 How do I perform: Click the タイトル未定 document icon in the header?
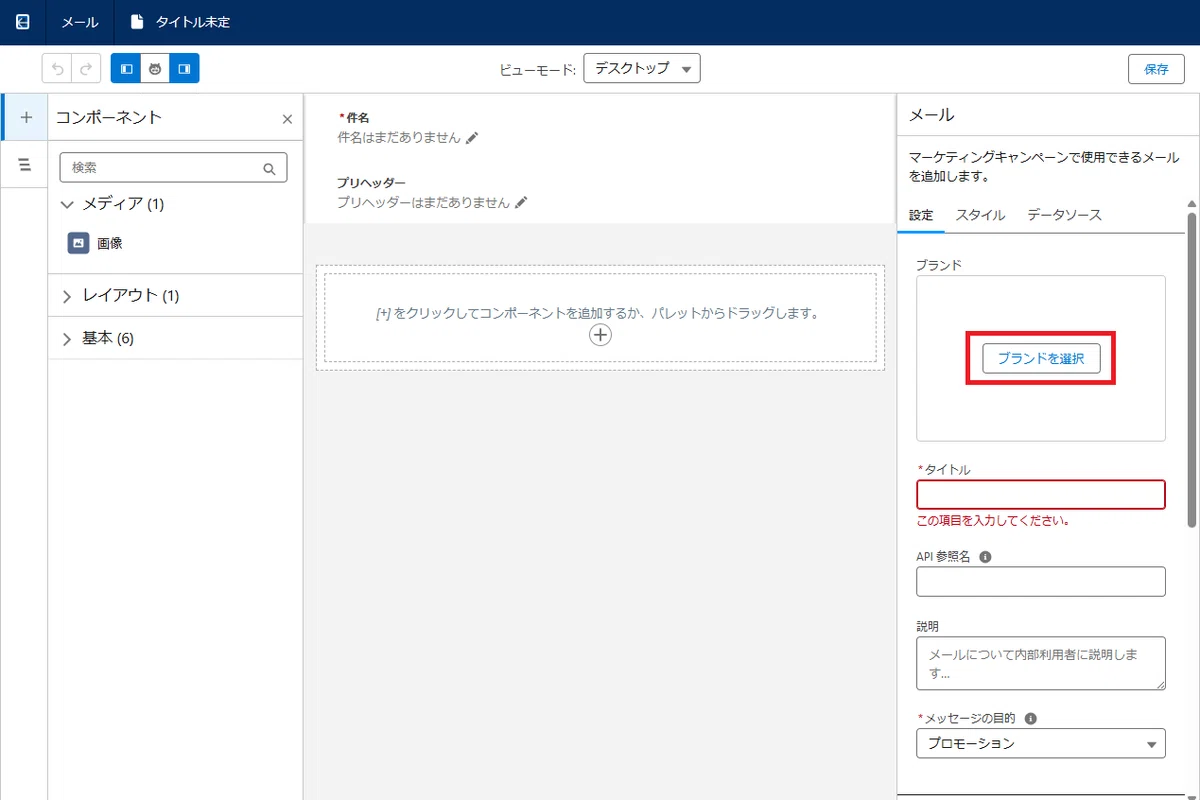point(137,21)
